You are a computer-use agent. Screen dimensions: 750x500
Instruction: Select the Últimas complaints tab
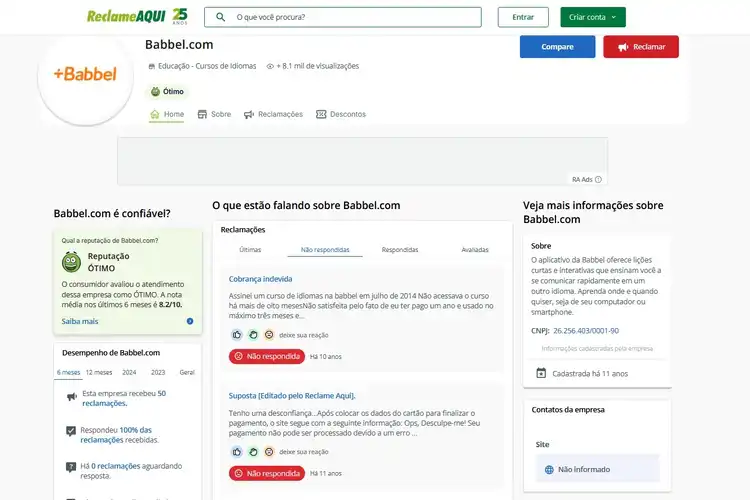pos(250,250)
